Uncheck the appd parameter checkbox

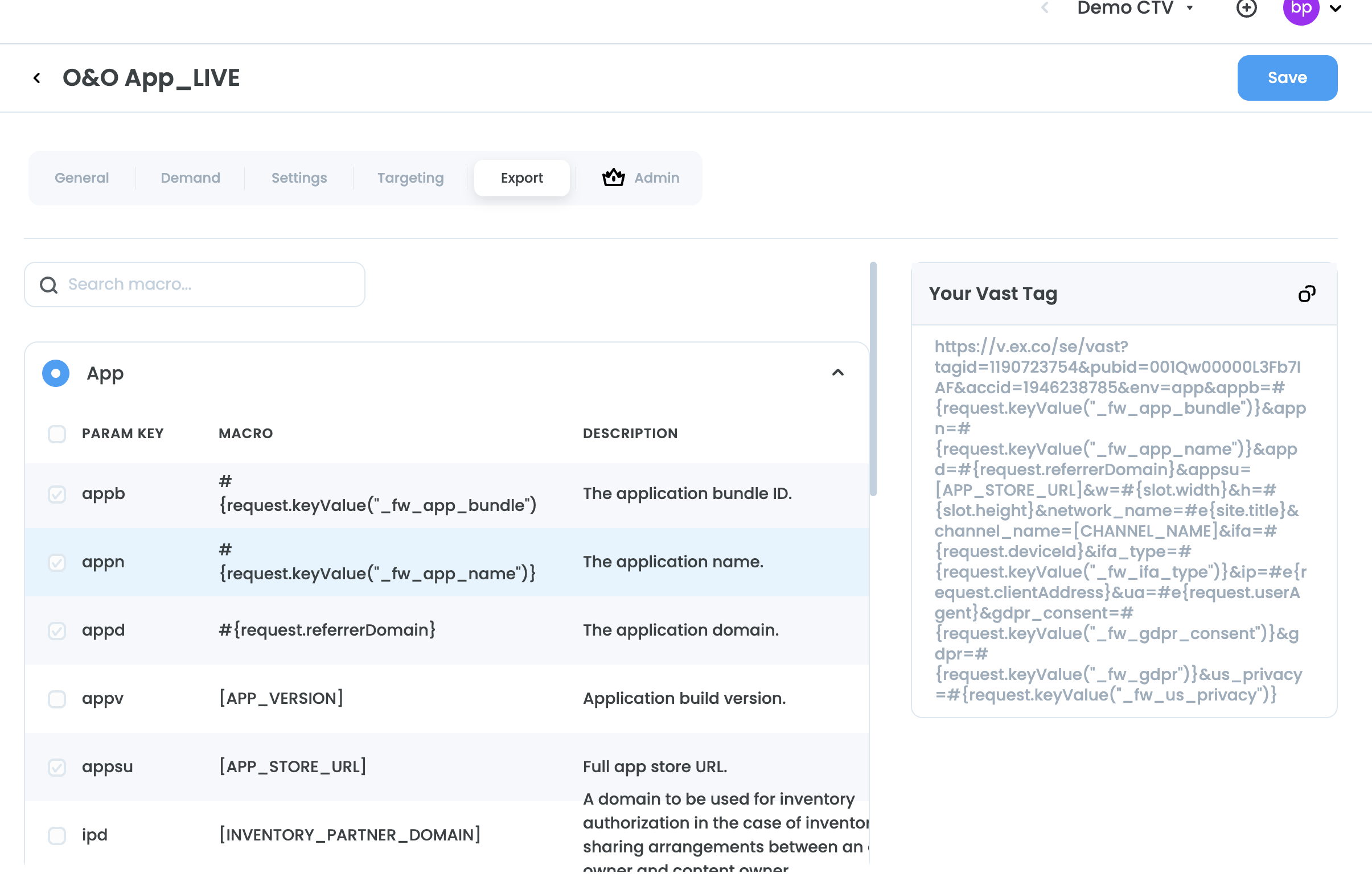tap(57, 630)
